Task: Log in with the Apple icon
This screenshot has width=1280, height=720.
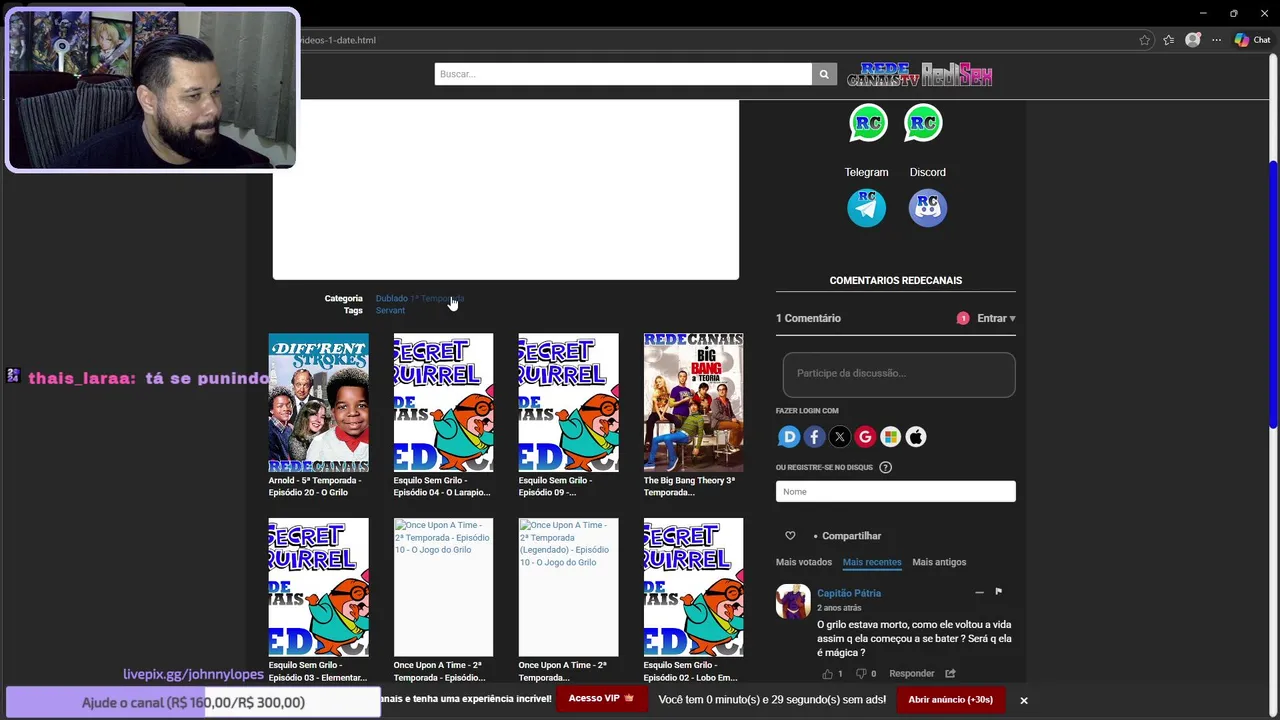Action: 916,437
